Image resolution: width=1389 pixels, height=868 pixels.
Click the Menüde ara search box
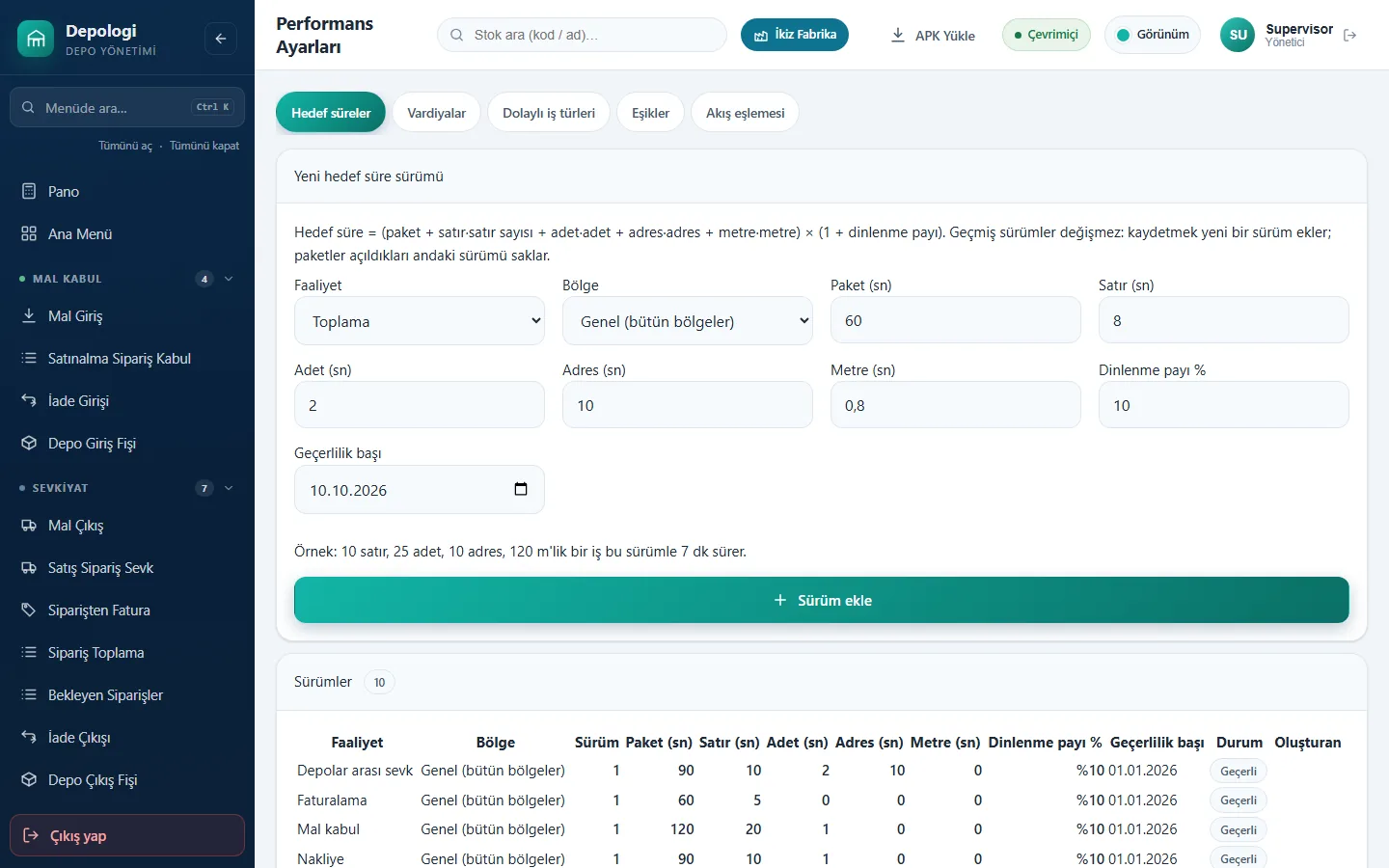coord(127,107)
